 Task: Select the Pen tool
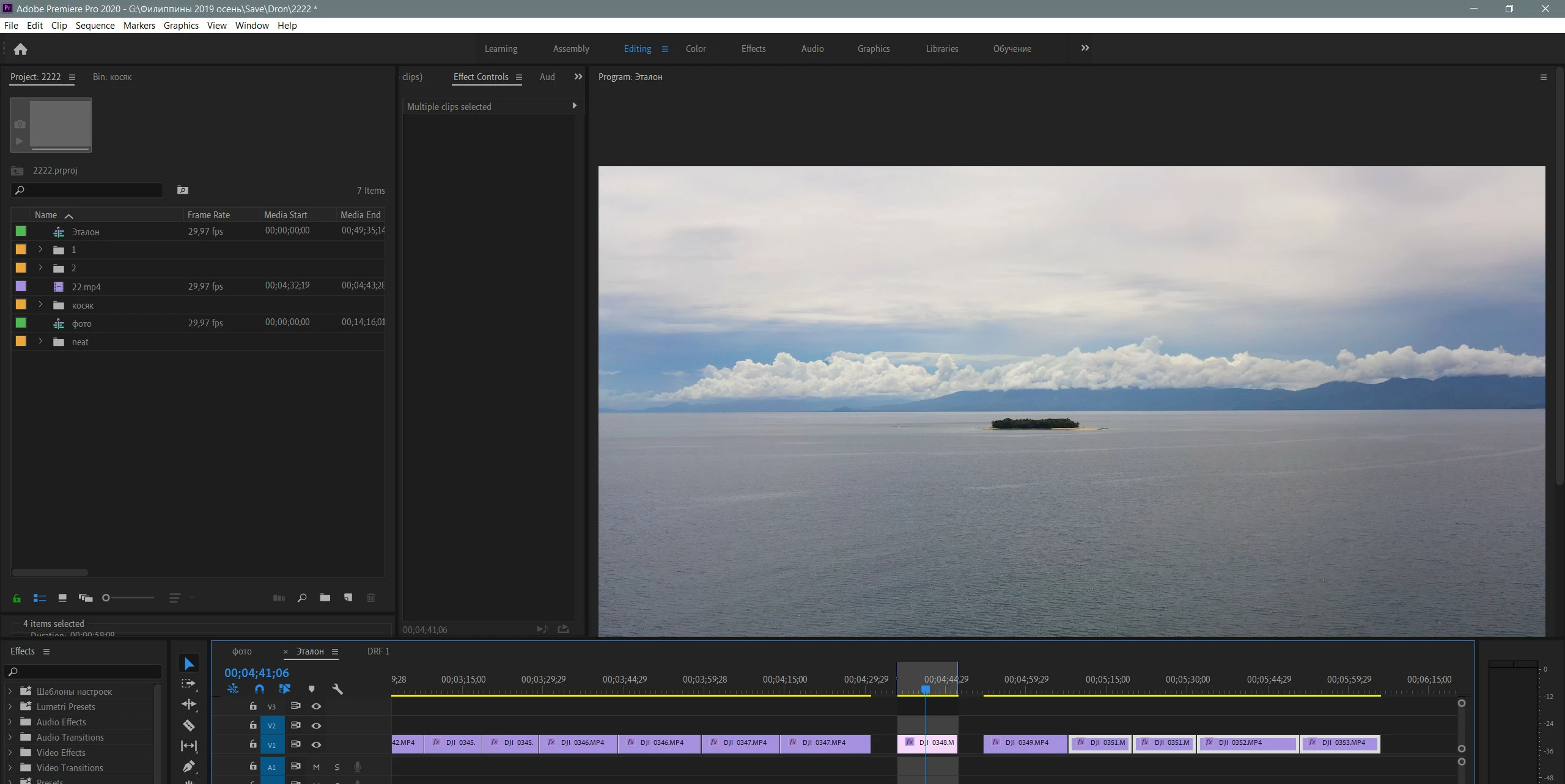189,766
